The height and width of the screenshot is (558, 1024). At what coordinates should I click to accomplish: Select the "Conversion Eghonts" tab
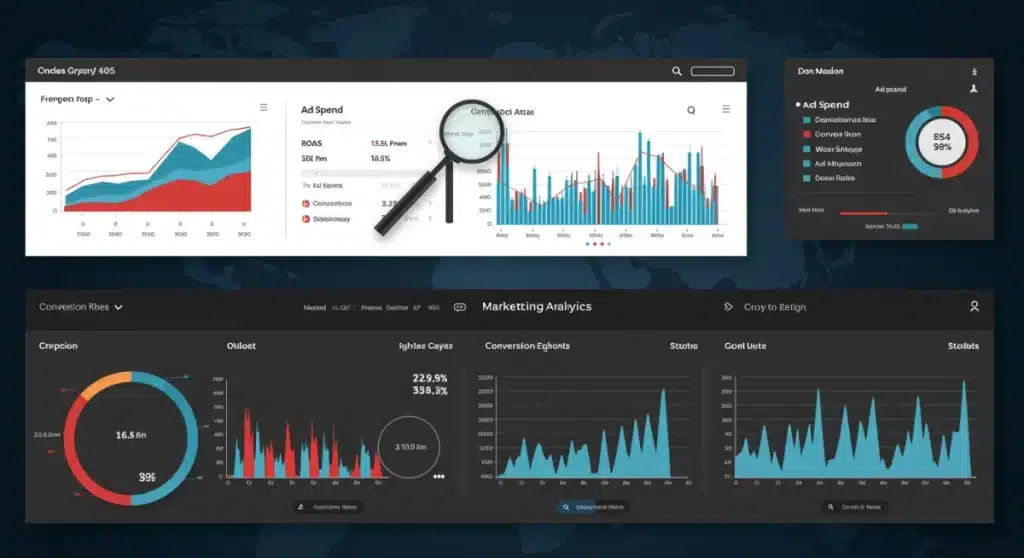click(x=527, y=346)
